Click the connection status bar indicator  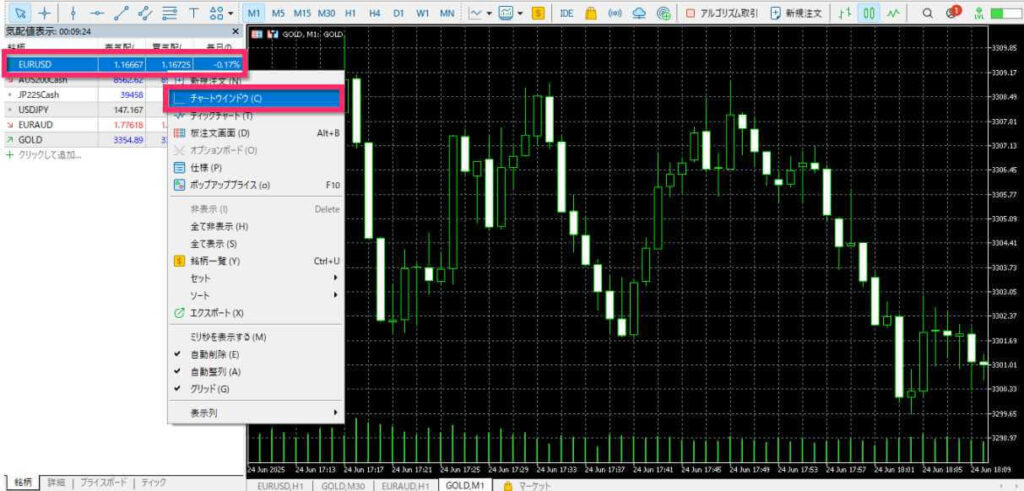(1006, 12)
